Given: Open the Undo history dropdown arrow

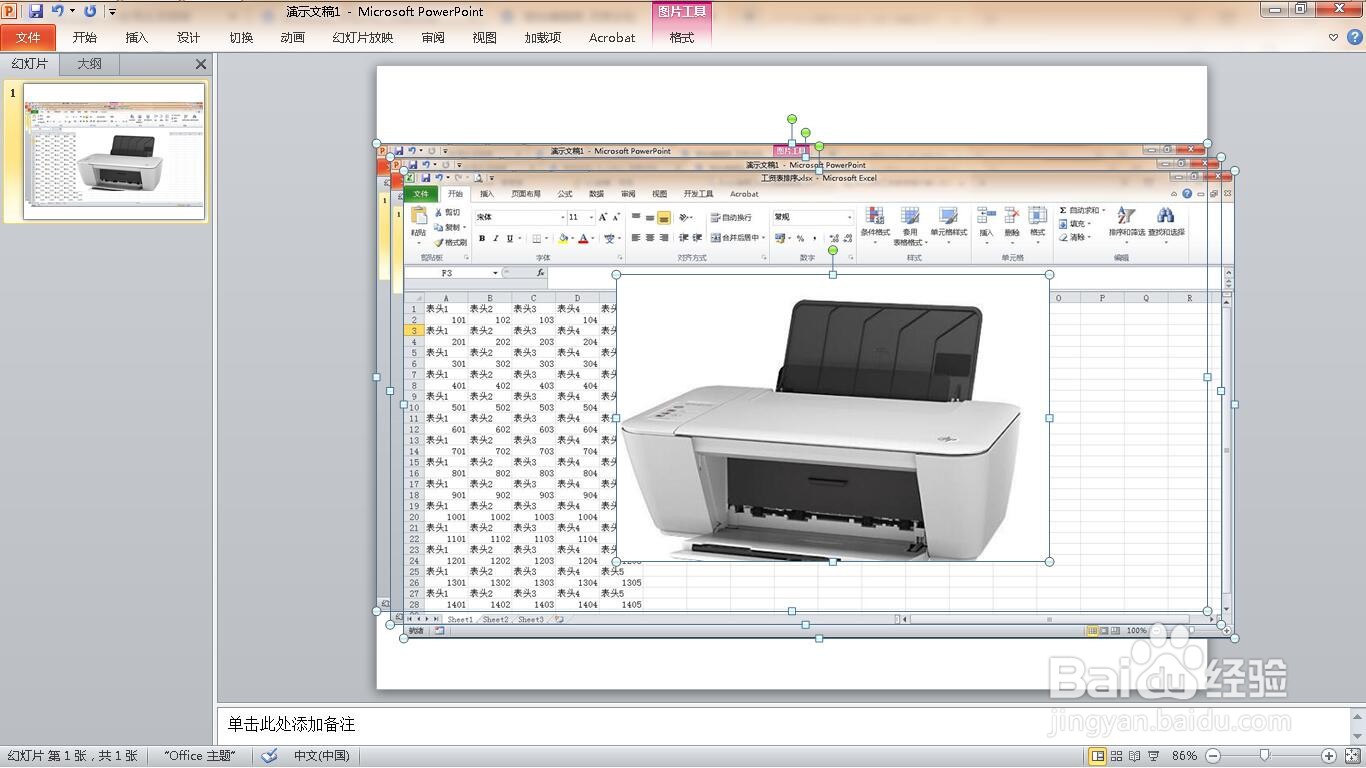Looking at the screenshot, I should pos(72,11).
